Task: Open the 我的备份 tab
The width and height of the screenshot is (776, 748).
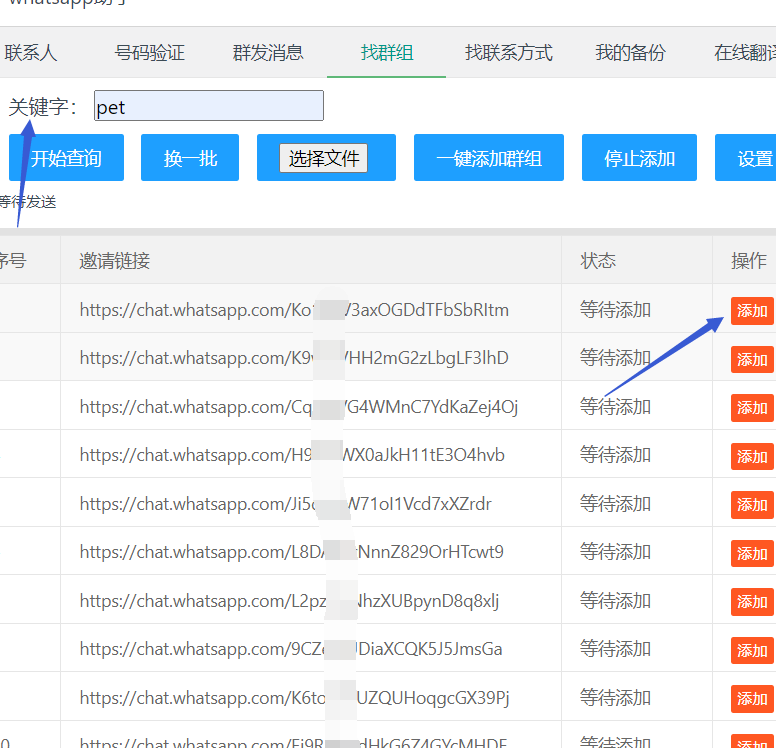Action: [630, 52]
